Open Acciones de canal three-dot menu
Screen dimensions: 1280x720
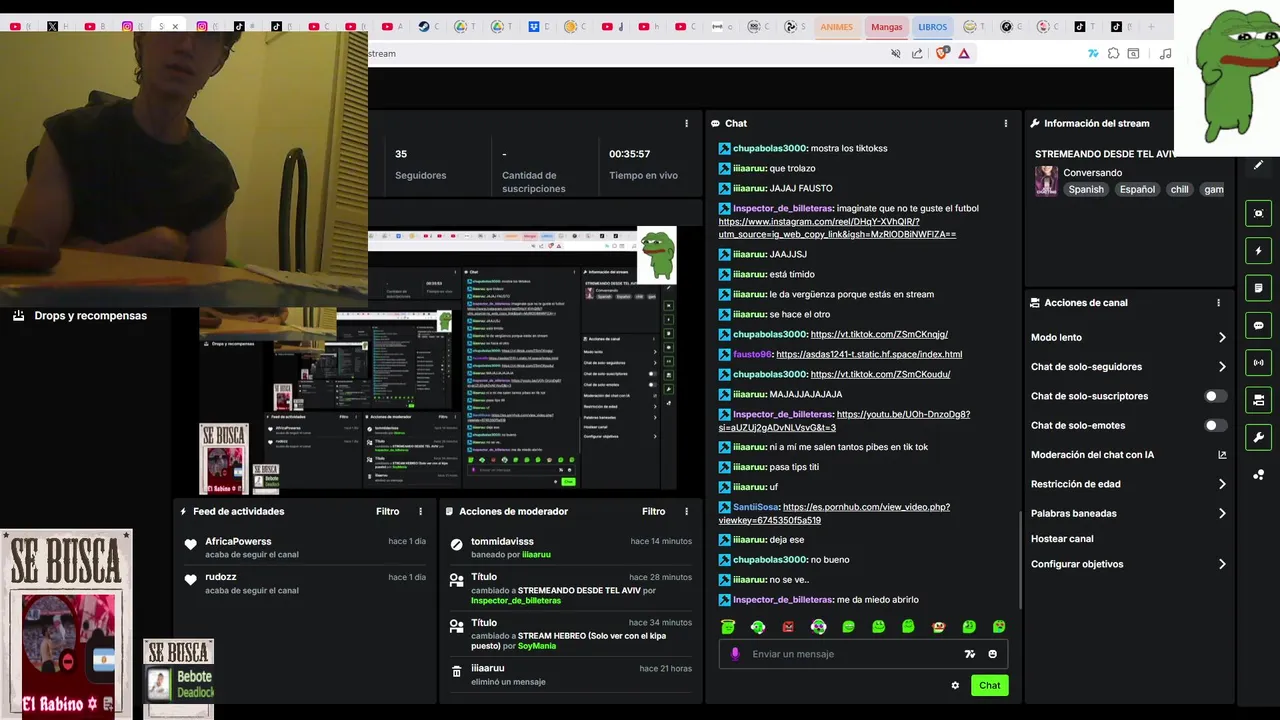pos(1218,303)
